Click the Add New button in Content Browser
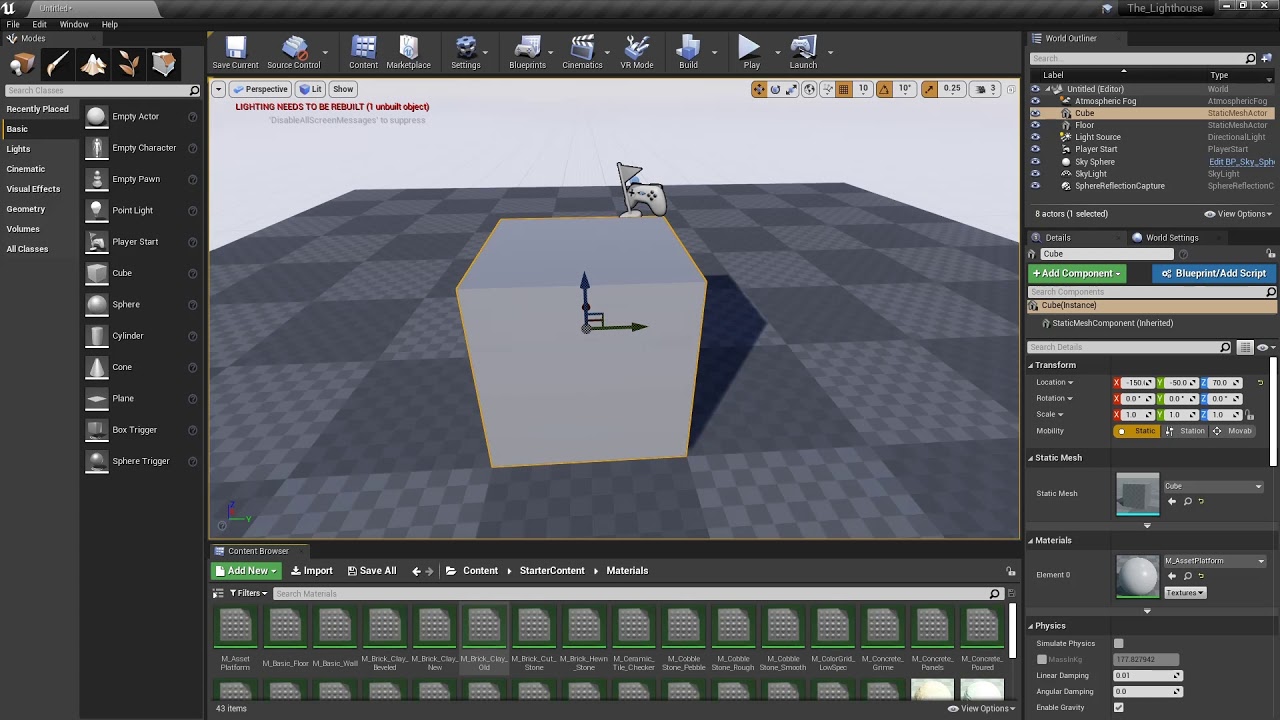Image resolution: width=1280 pixels, height=720 pixels. (x=246, y=571)
